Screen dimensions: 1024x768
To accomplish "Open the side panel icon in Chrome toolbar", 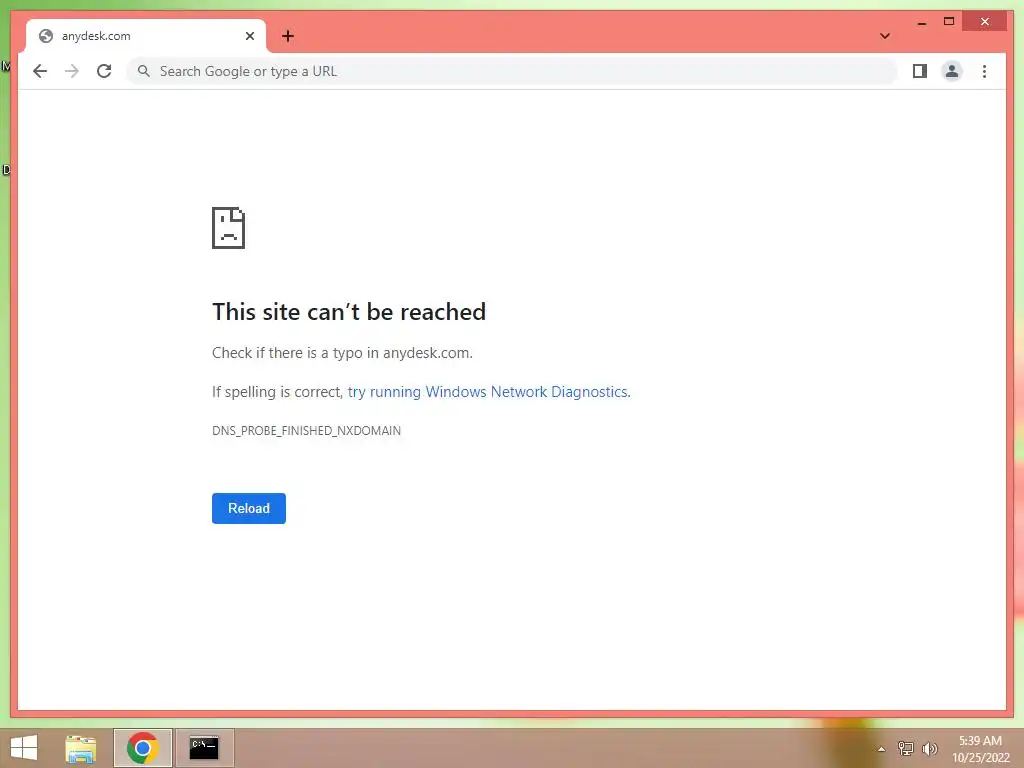I will coord(920,71).
